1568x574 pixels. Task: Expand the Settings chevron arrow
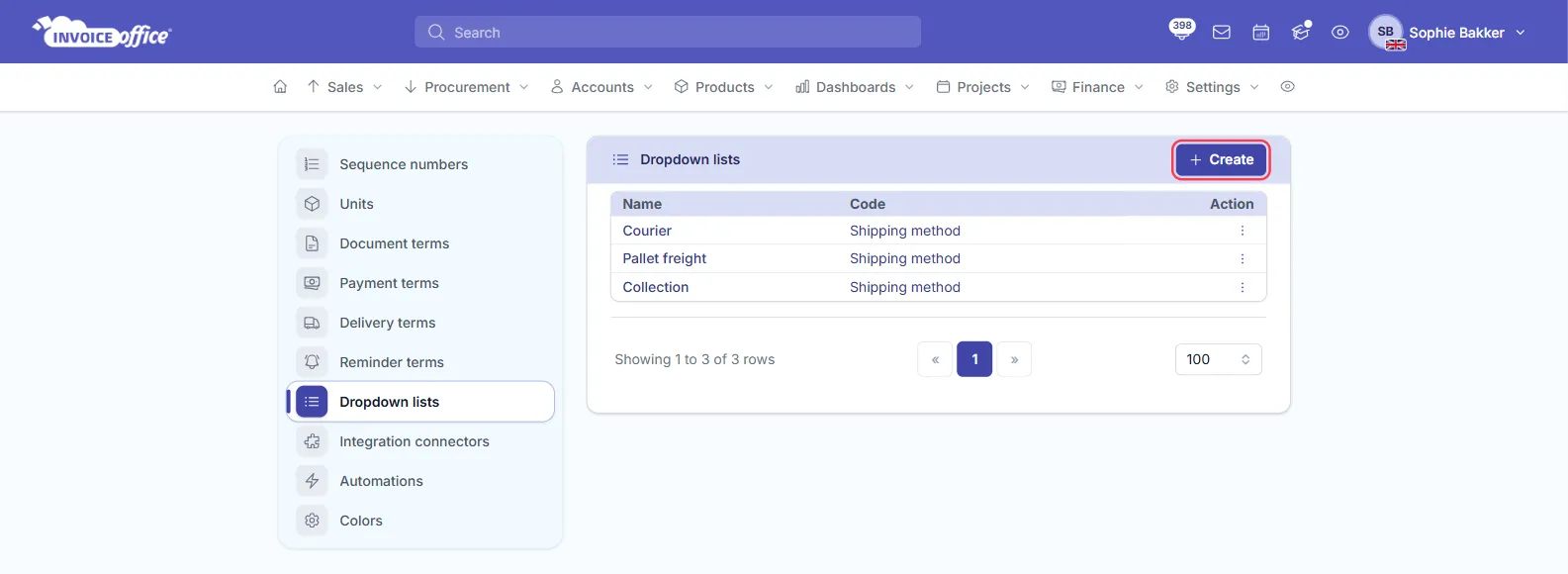1254,87
